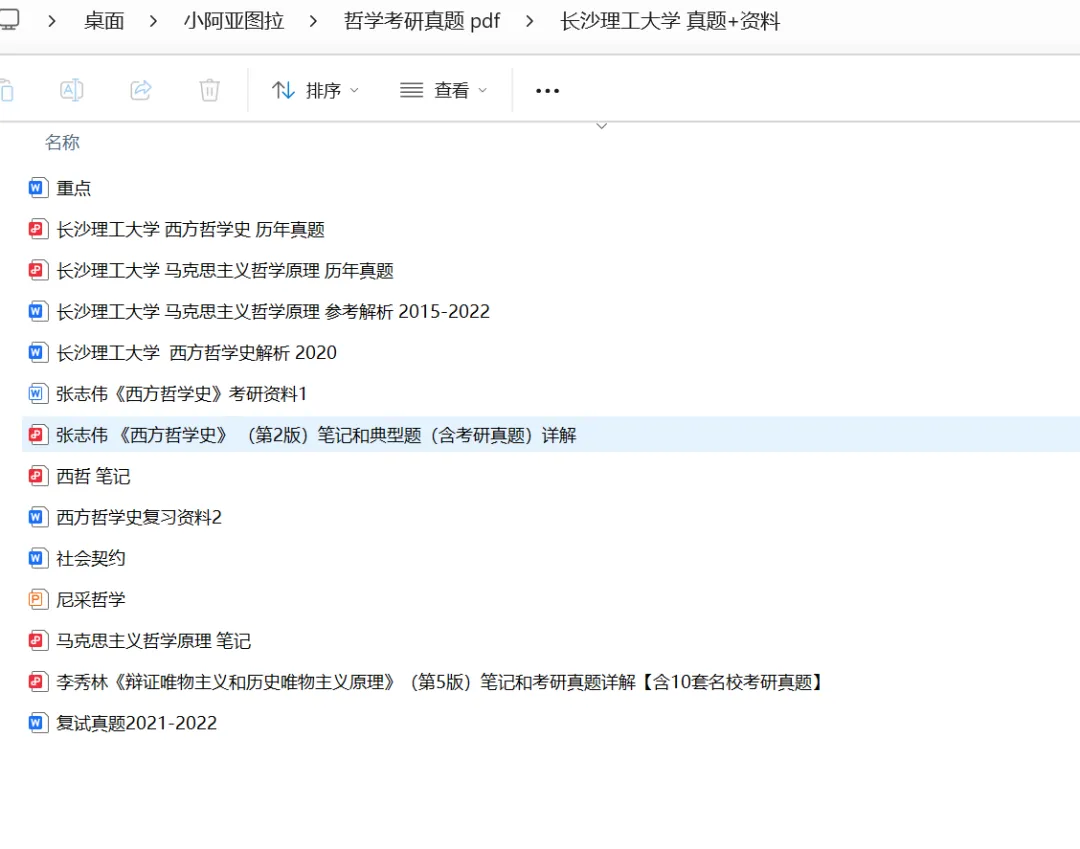Select 长沙理工大学 马克思主义哲学原理 历年真题
1080x849 pixels.
tap(225, 271)
